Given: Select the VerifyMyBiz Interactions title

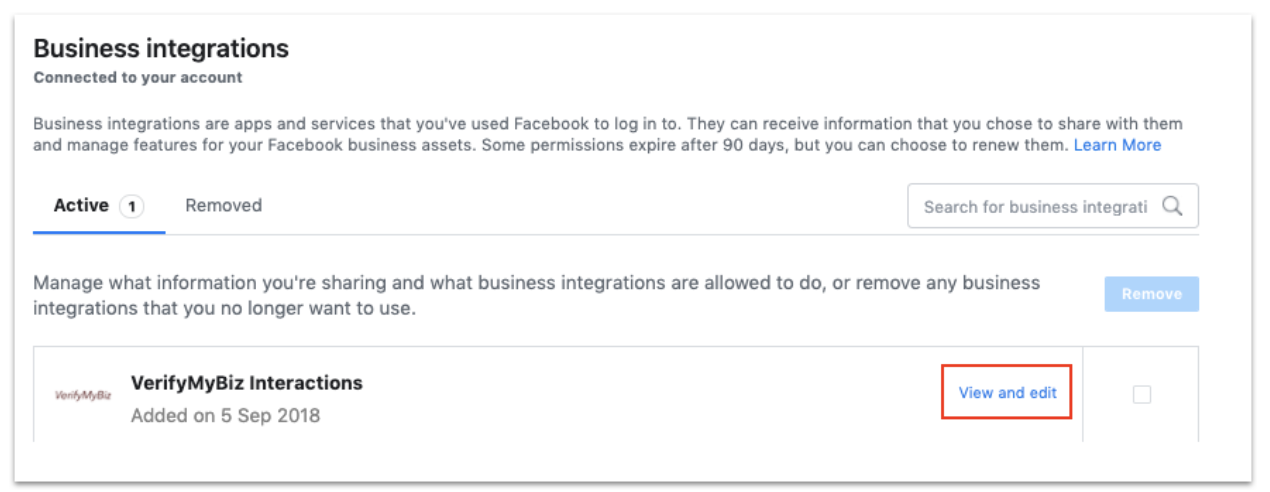Looking at the screenshot, I should coord(247,383).
